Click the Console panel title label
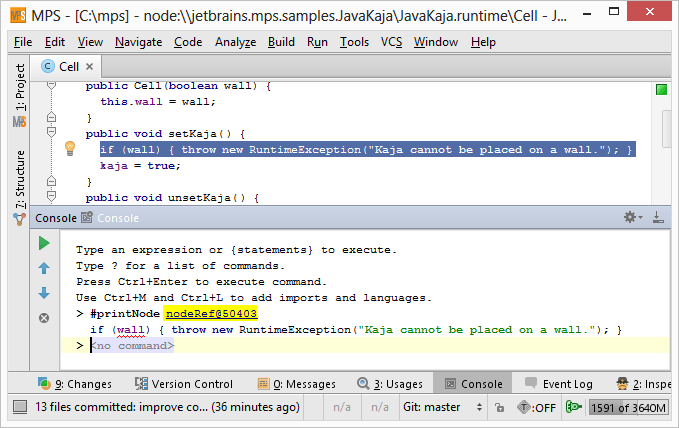 pos(56,217)
